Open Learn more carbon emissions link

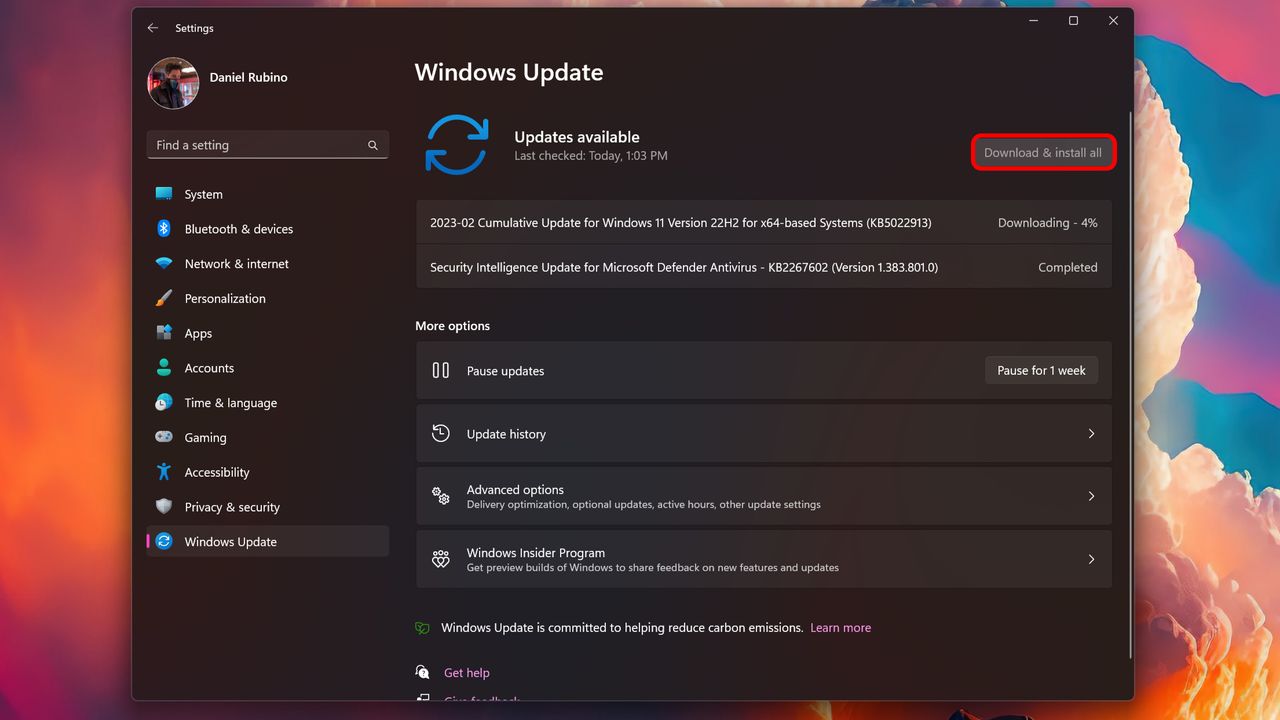840,628
